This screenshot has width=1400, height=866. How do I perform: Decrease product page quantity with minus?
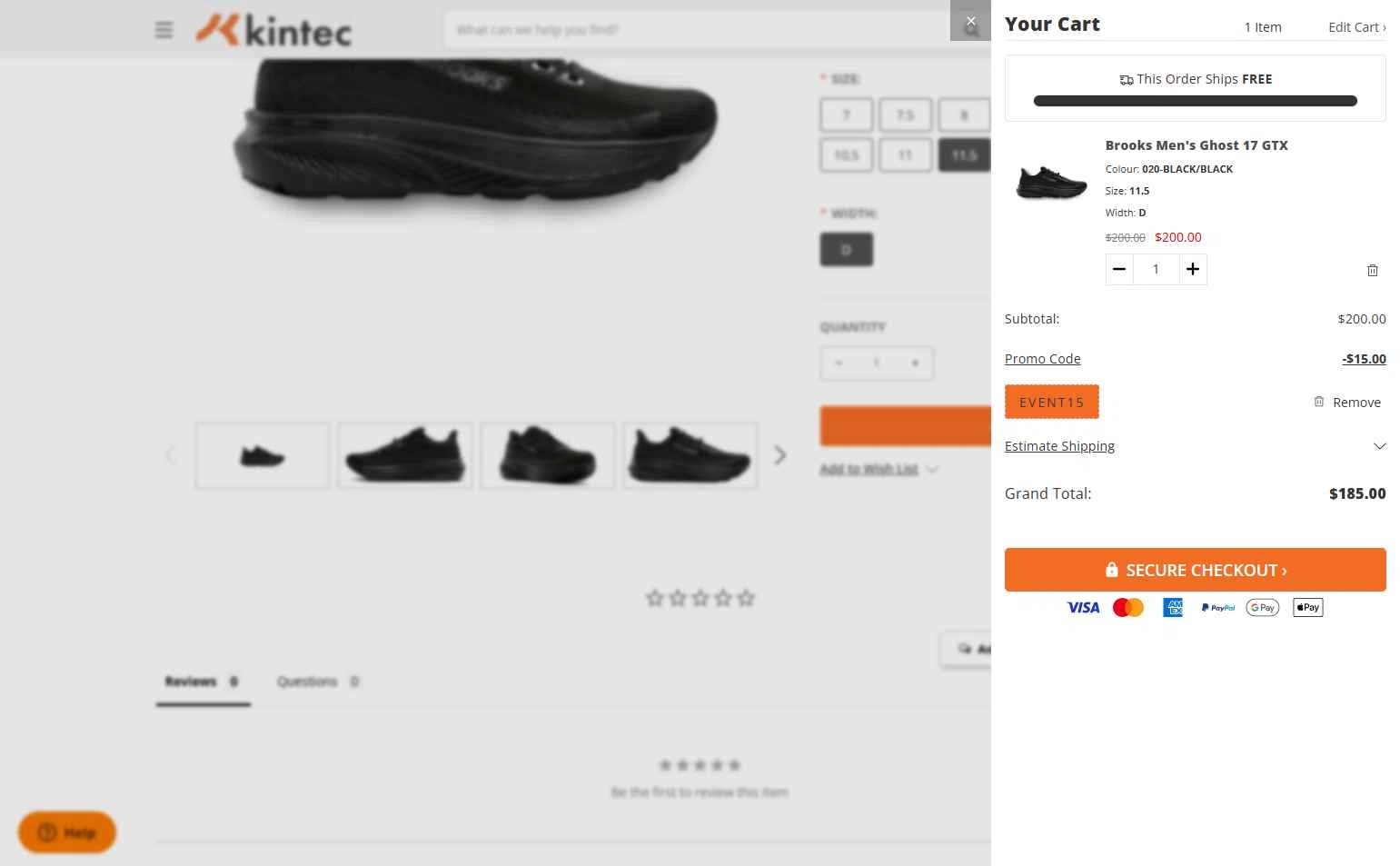coord(839,363)
